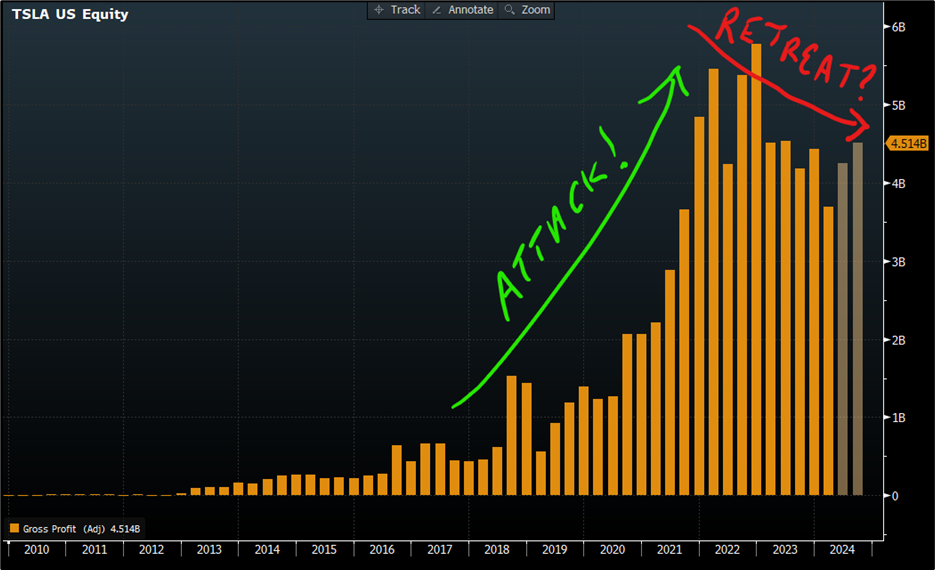Click the orange Gross Profit legend swatch

click(14, 528)
